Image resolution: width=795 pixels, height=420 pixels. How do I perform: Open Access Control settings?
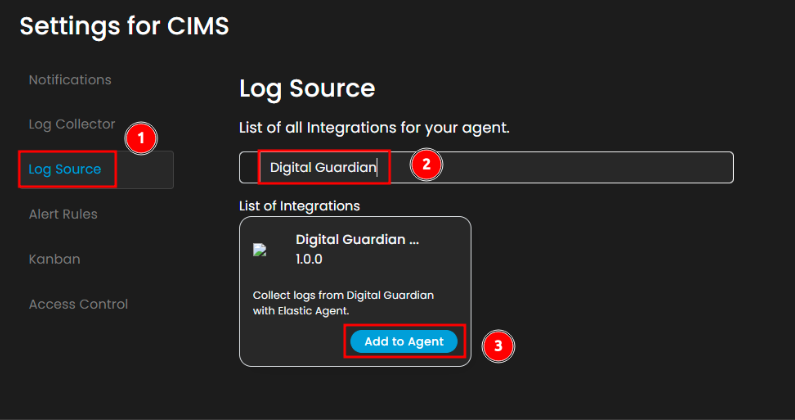pyautogui.click(x=78, y=304)
